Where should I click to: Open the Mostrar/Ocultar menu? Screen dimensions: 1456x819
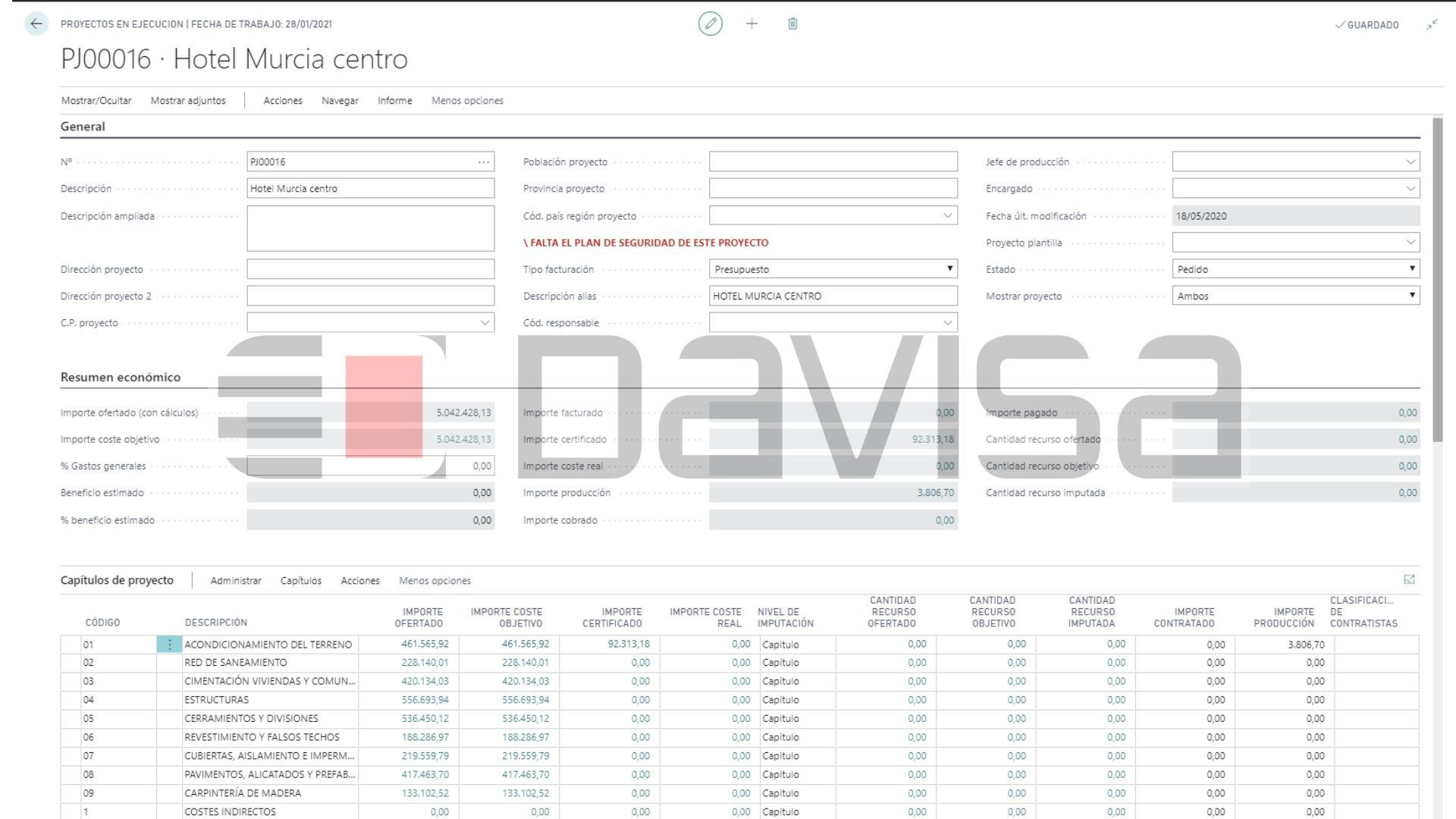(96, 100)
